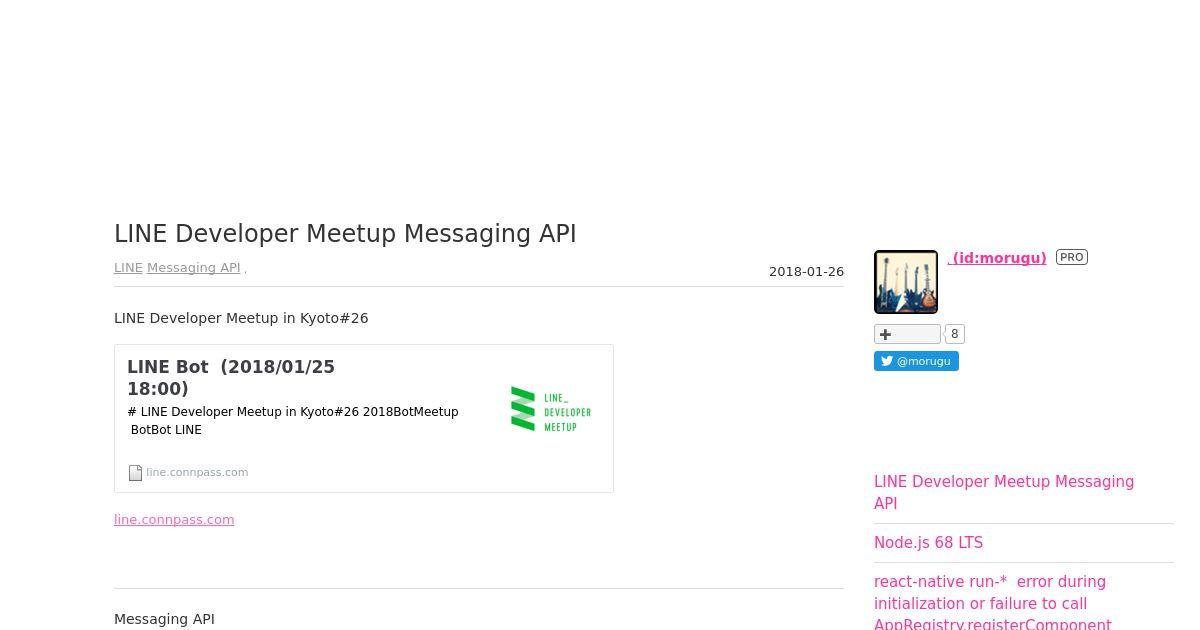
Task: Open the 2018-01-26 date link
Action: (806, 272)
